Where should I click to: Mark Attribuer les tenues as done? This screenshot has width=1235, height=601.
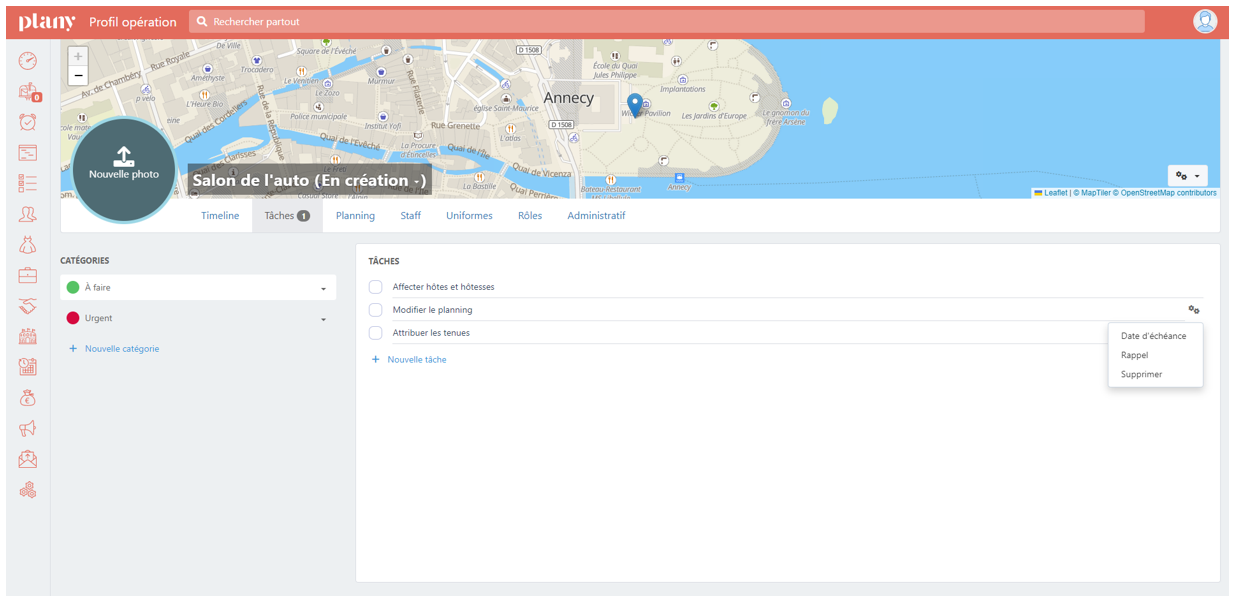point(376,333)
